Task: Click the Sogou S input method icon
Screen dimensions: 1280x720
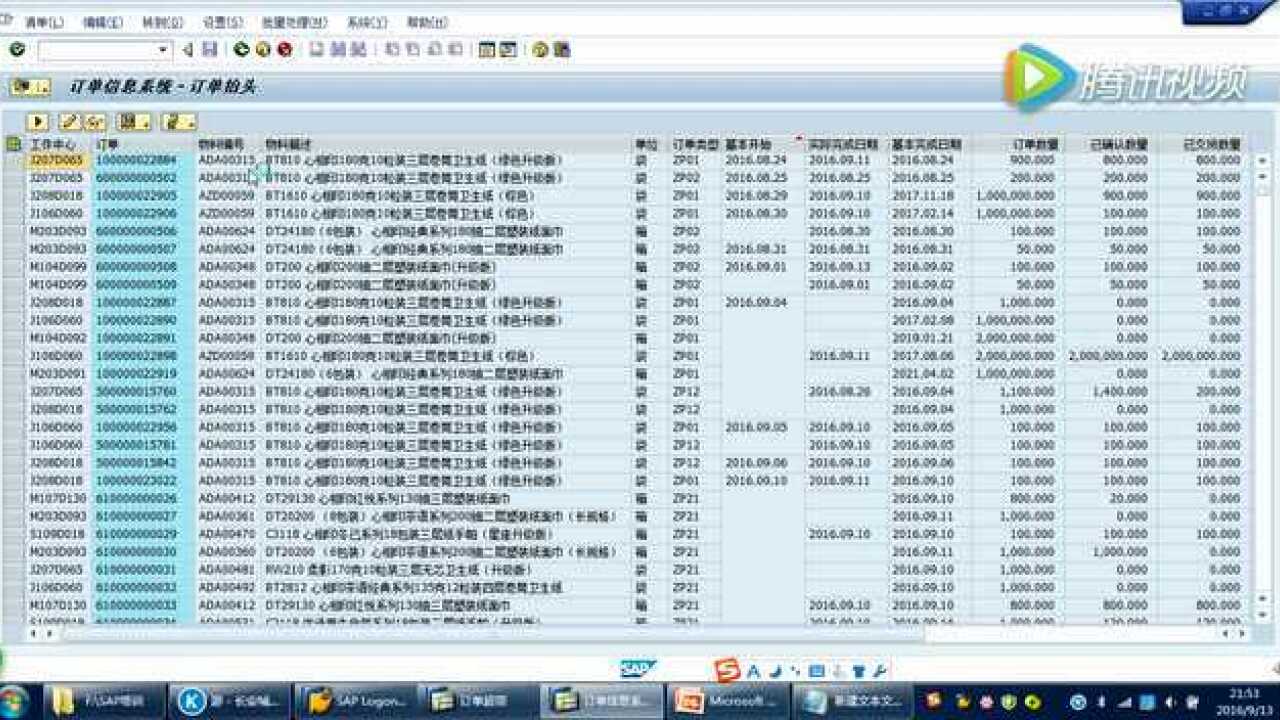Action: (x=727, y=670)
